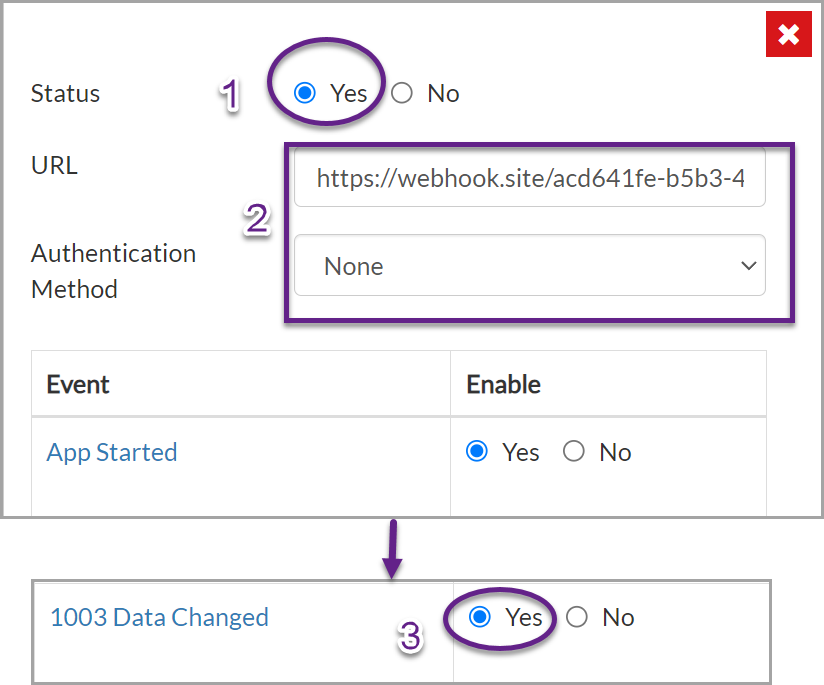
Task: Select Yes for 1003 Data Changed
Action: pos(480,617)
